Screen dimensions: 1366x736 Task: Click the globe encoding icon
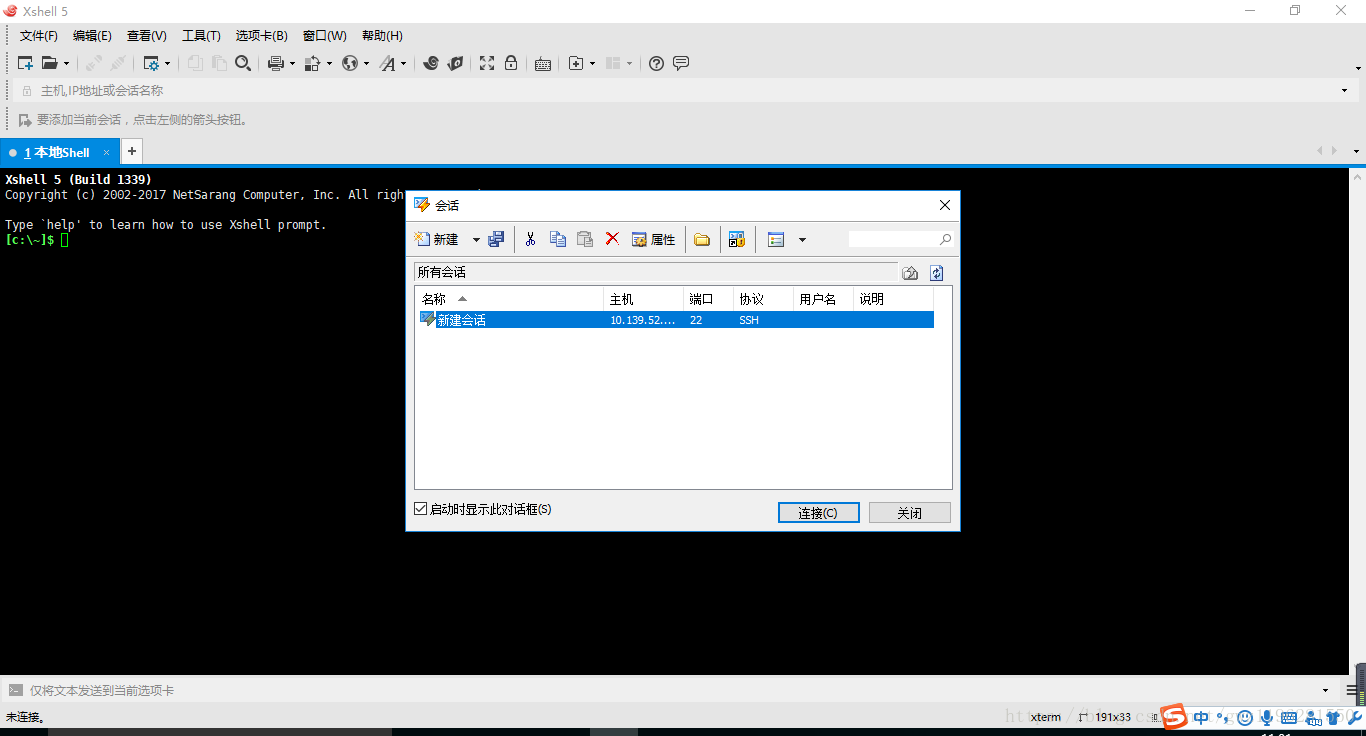349,63
